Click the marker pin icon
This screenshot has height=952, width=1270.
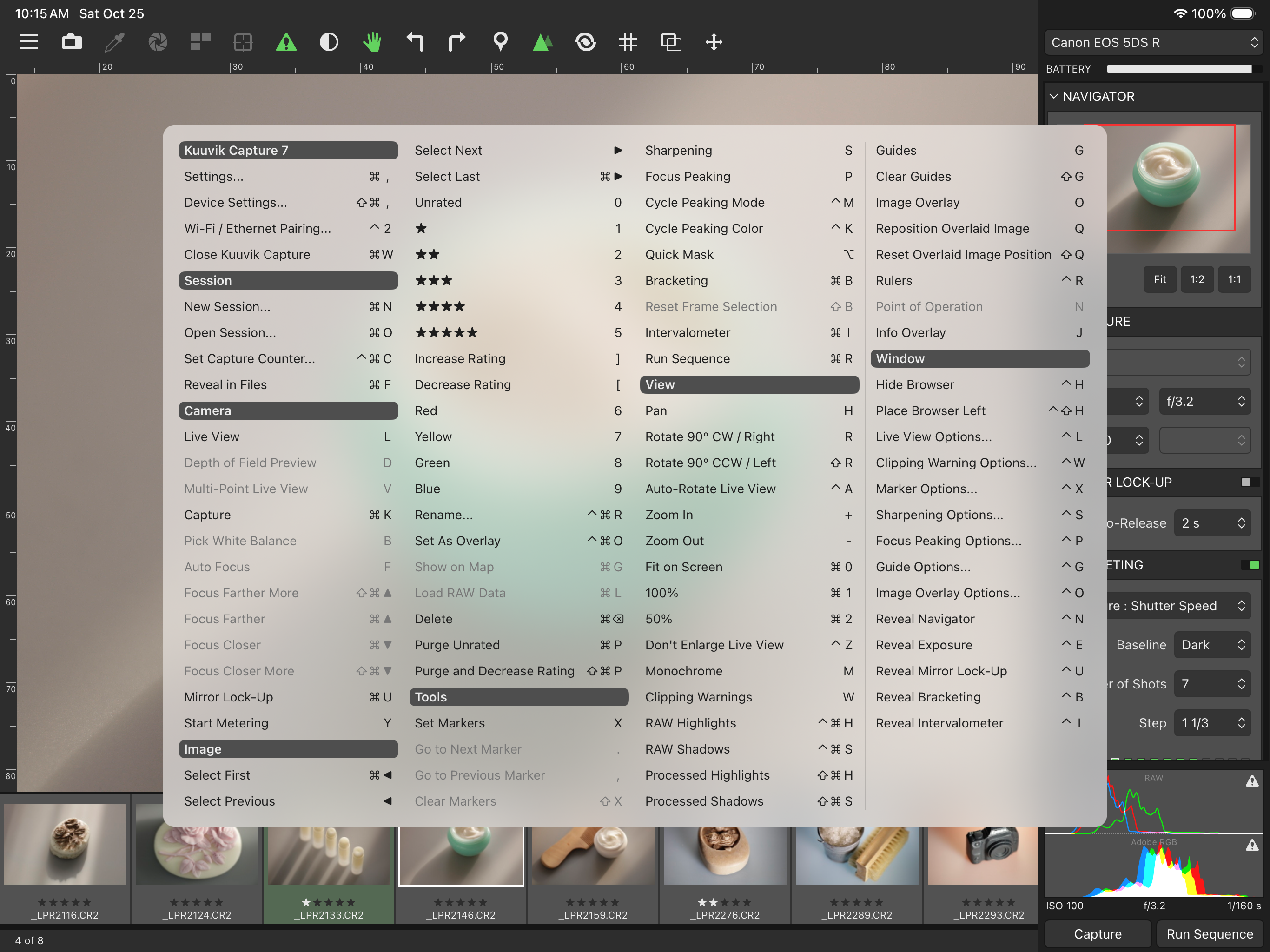[x=500, y=42]
